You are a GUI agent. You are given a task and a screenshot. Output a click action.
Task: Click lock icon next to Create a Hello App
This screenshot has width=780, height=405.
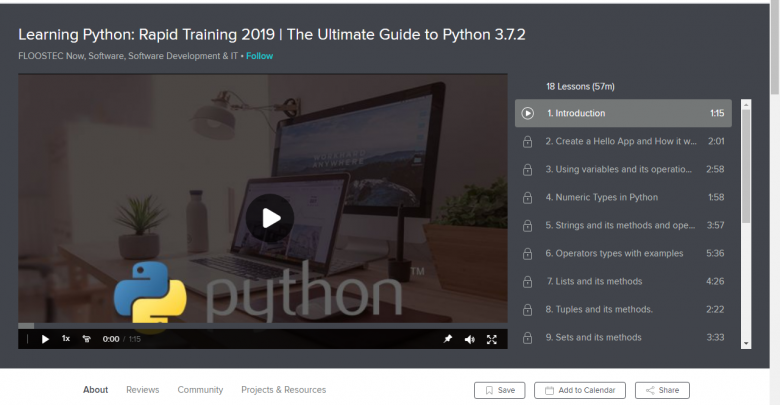(x=527, y=142)
